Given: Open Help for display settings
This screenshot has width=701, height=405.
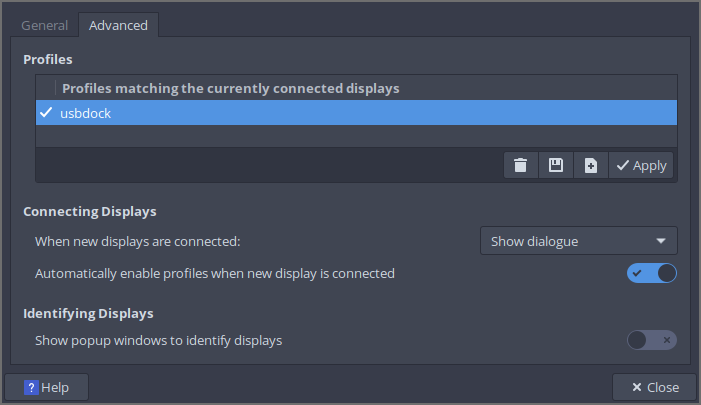Looking at the screenshot, I should point(47,387).
